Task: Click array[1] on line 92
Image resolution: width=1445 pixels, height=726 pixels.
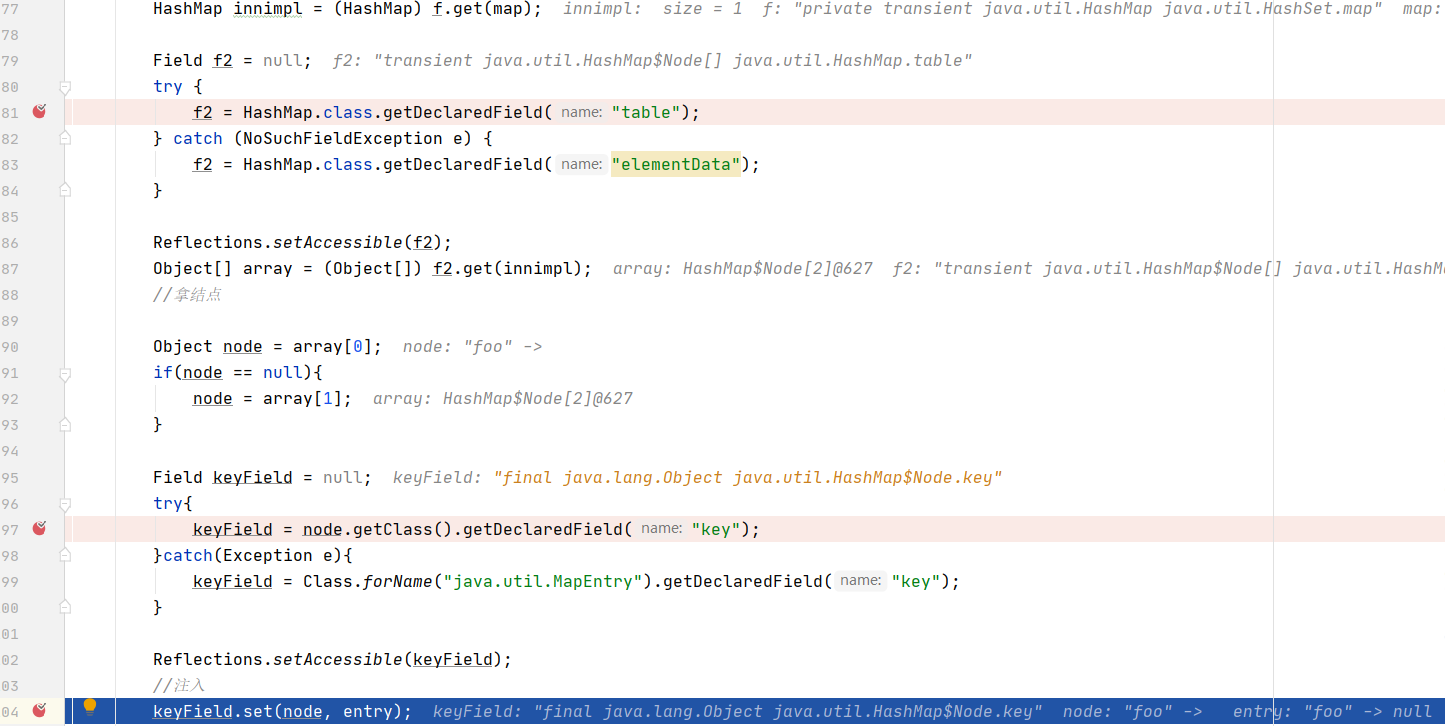Action: (x=302, y=398)
